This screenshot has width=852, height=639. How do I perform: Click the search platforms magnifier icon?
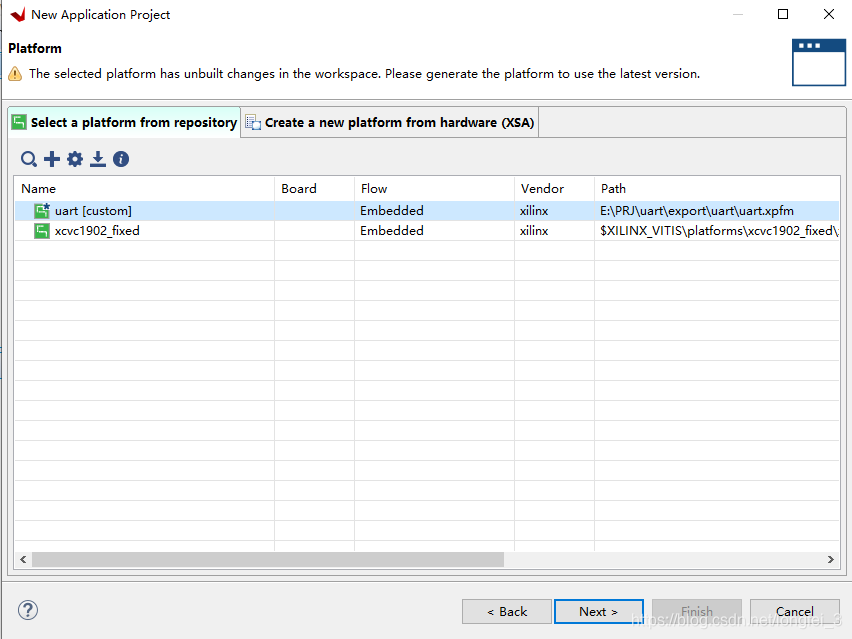coord(29,159)
